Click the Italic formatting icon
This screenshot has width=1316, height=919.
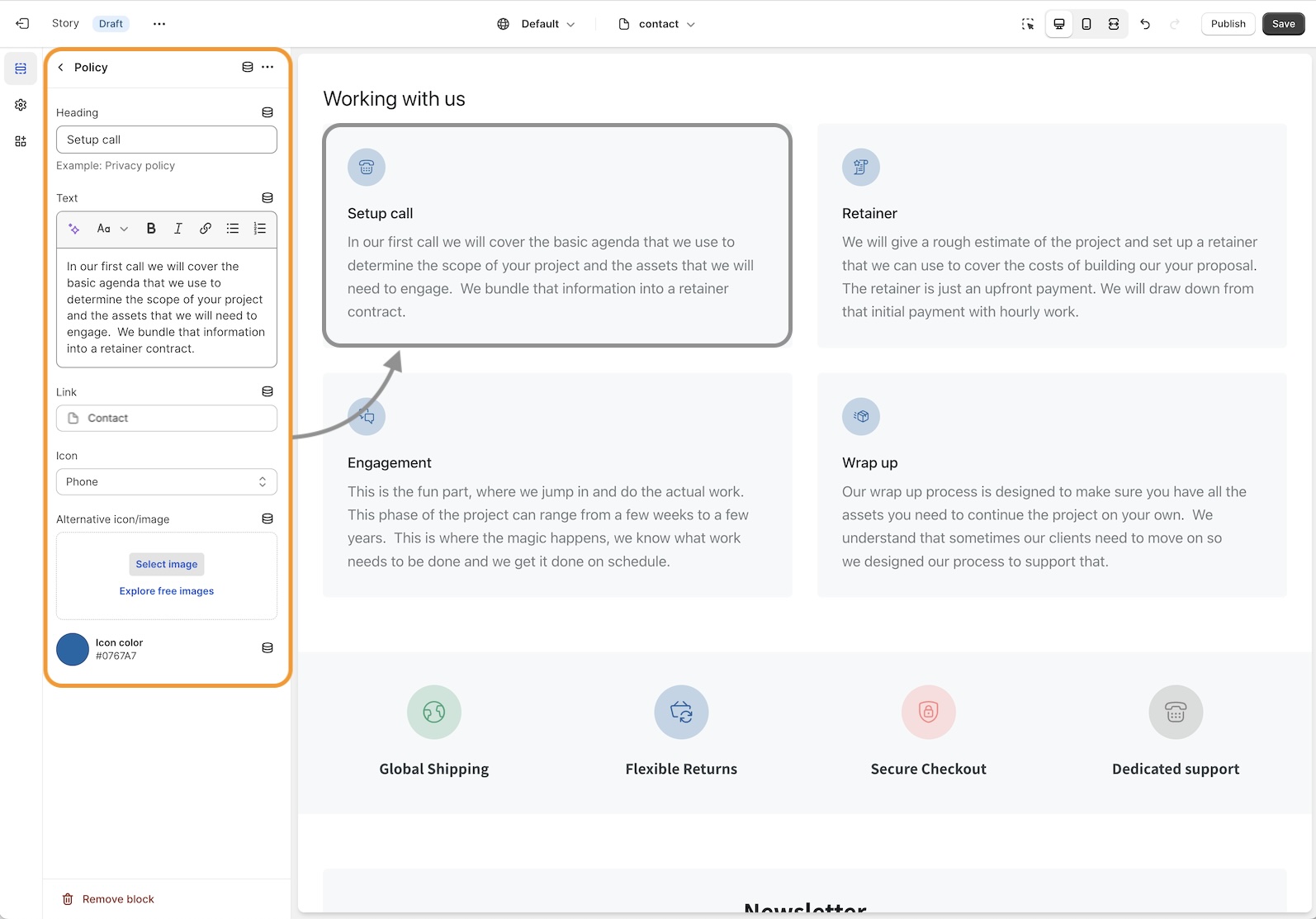[x=178, y=229]
